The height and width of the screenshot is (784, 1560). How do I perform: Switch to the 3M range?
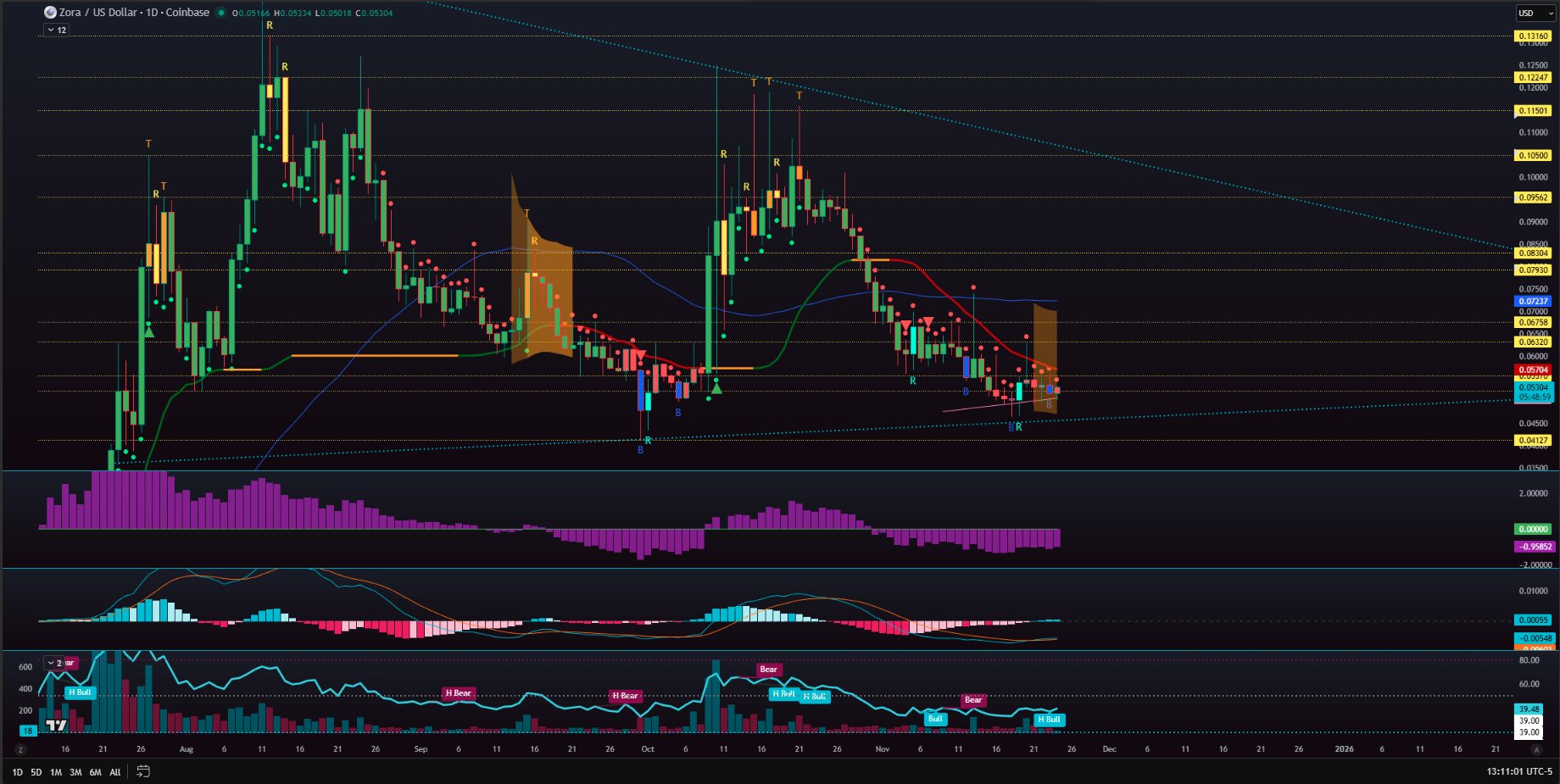(75, 772)
